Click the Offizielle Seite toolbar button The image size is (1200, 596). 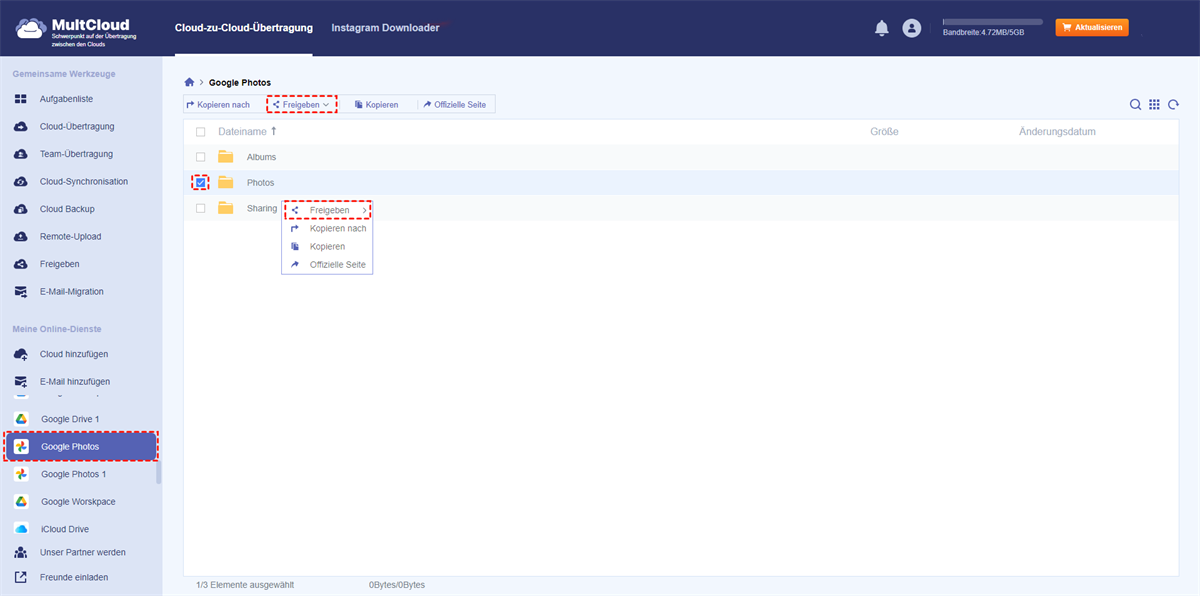pyautogui.click(x=454, y=104)
